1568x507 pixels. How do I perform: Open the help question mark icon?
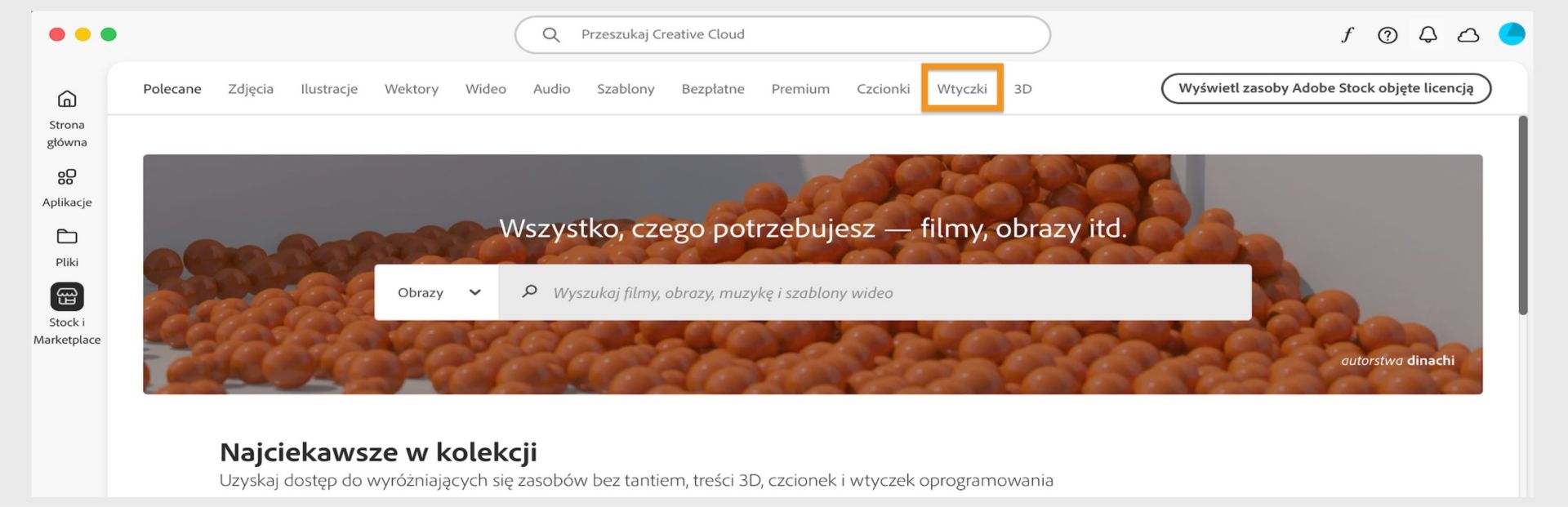(1388, 34)
